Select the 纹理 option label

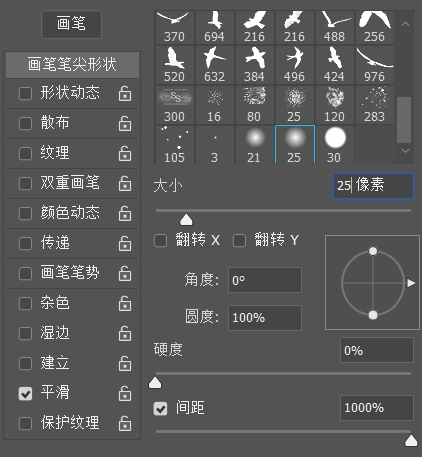[55, 153]
